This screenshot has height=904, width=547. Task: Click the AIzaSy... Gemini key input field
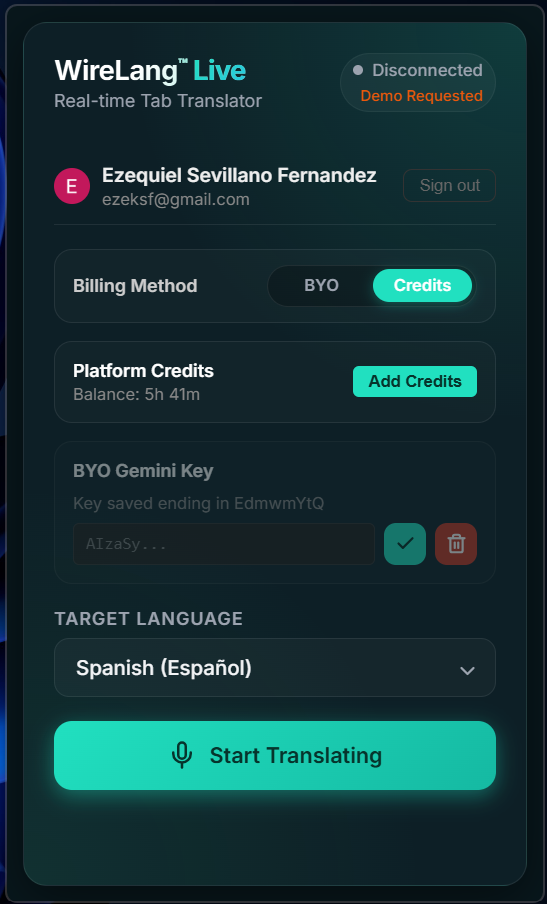pyautogui.click(x=224, y=544)
